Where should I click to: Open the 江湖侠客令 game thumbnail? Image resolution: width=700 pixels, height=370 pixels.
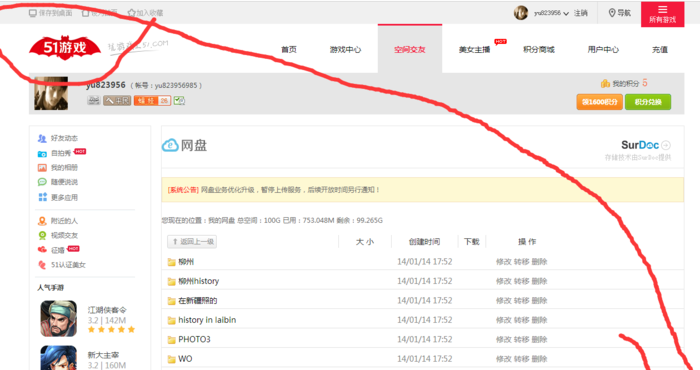(x=58, y=318)
